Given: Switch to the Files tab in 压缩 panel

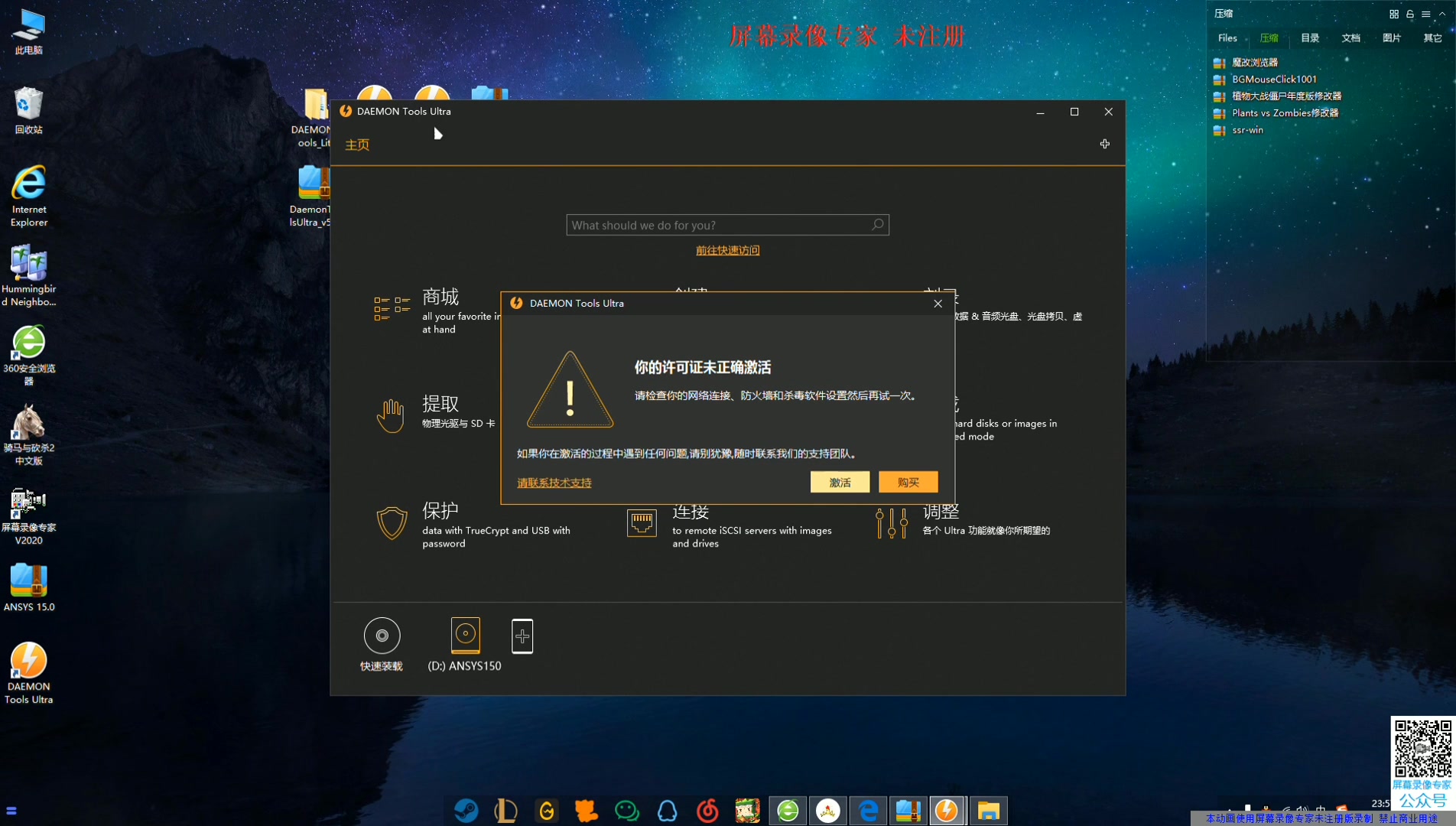Looking at the screenshot, I should coord(1227,38).
